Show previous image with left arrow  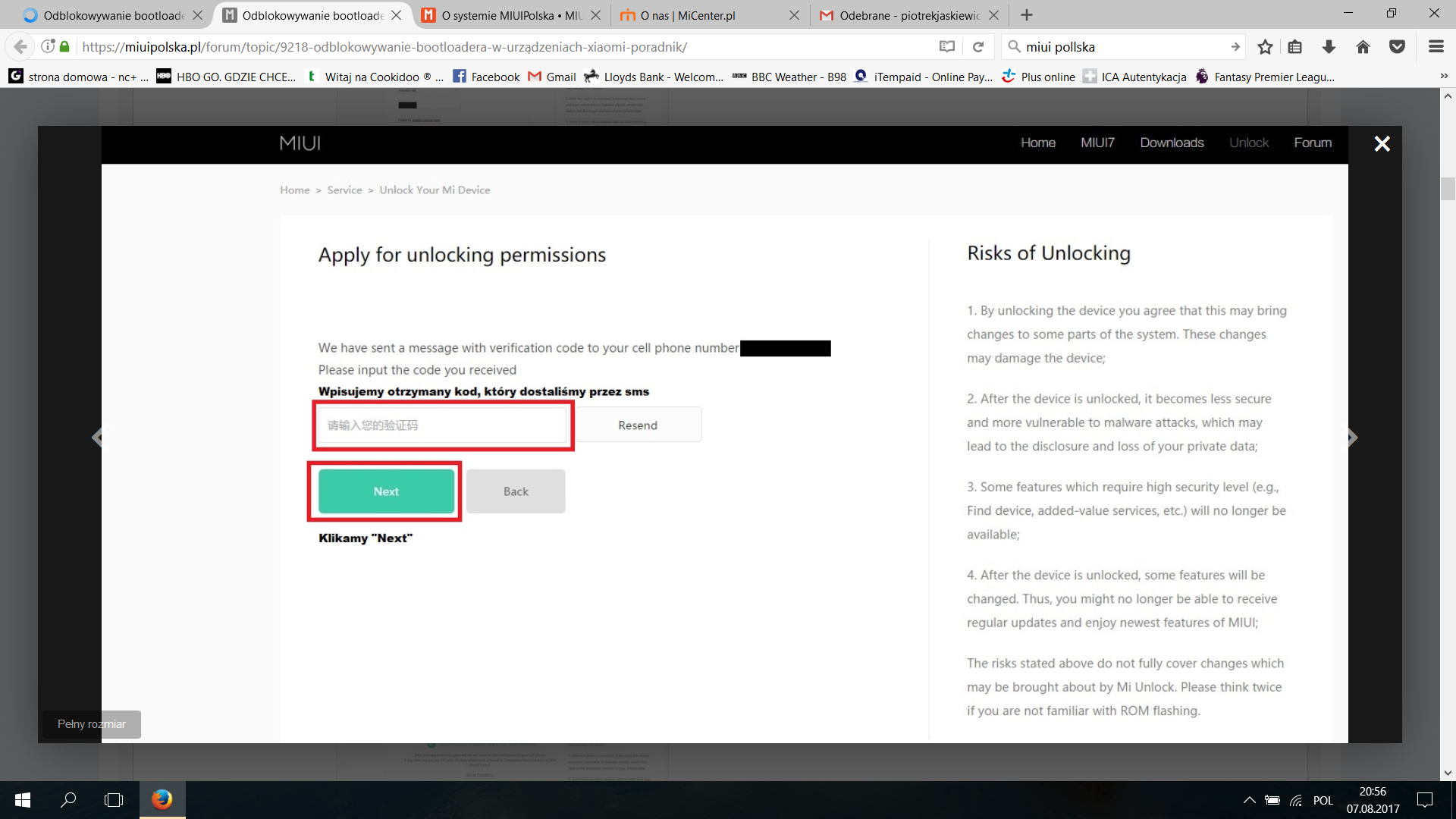[97, 438]
